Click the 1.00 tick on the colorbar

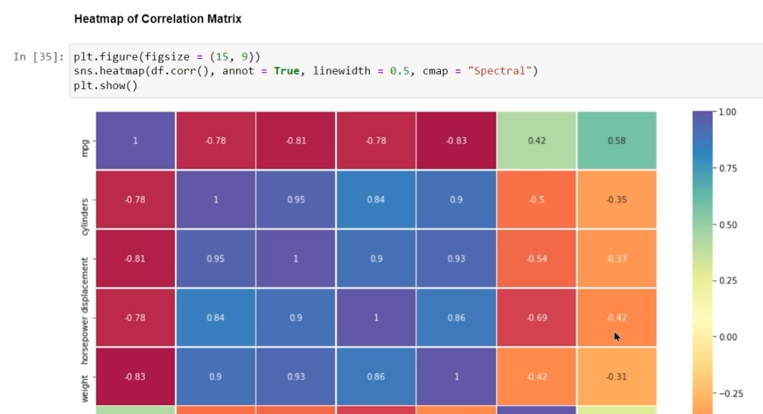pyautogui.click(x=726, y=112)
